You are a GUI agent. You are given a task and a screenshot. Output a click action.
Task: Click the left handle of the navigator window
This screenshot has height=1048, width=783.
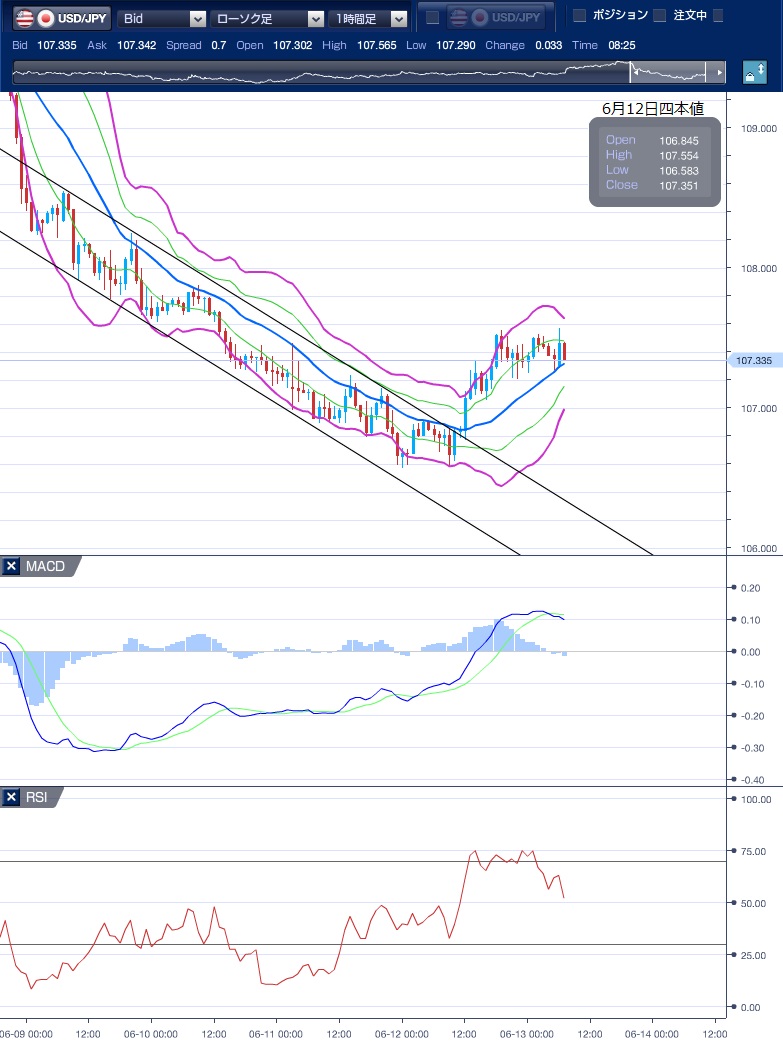(x=631, y=73)
